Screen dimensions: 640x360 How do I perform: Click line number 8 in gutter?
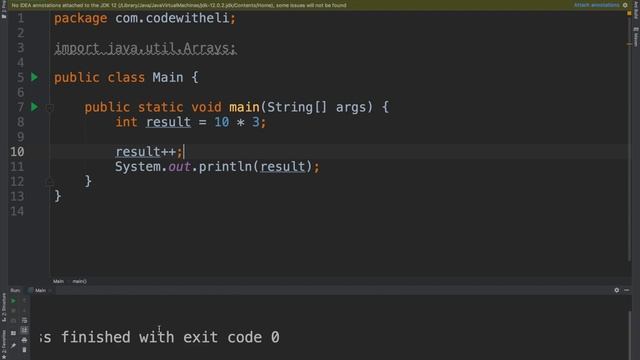20,122
